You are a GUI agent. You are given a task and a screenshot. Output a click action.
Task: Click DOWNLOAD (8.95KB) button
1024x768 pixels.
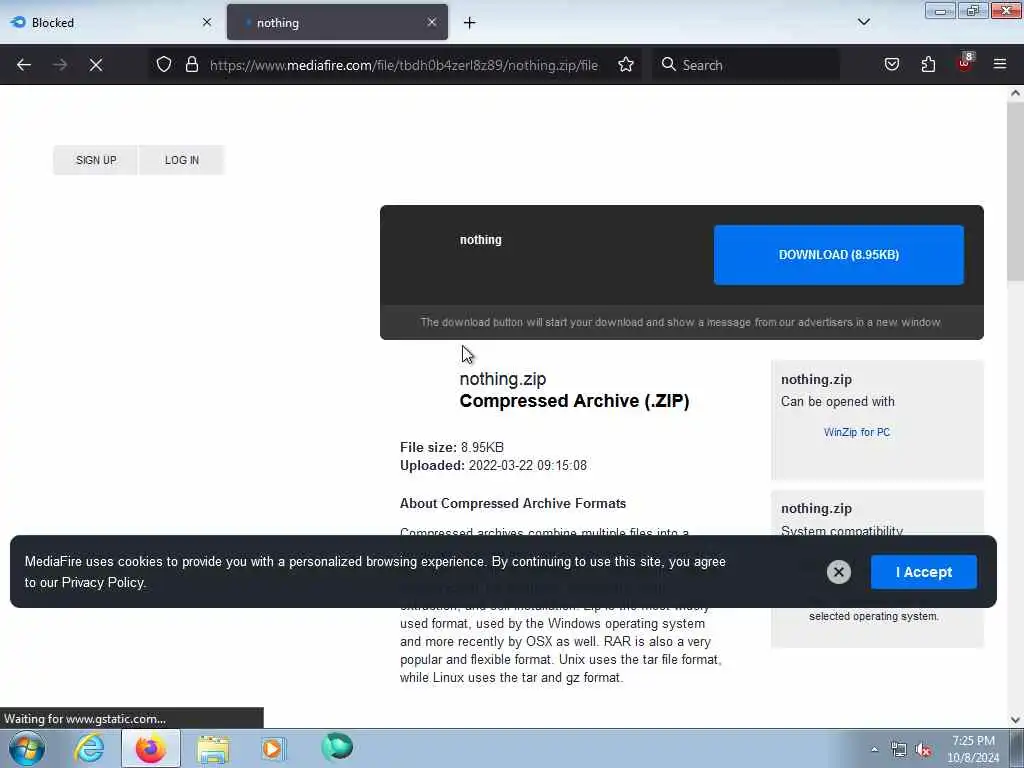coord(839,255)
